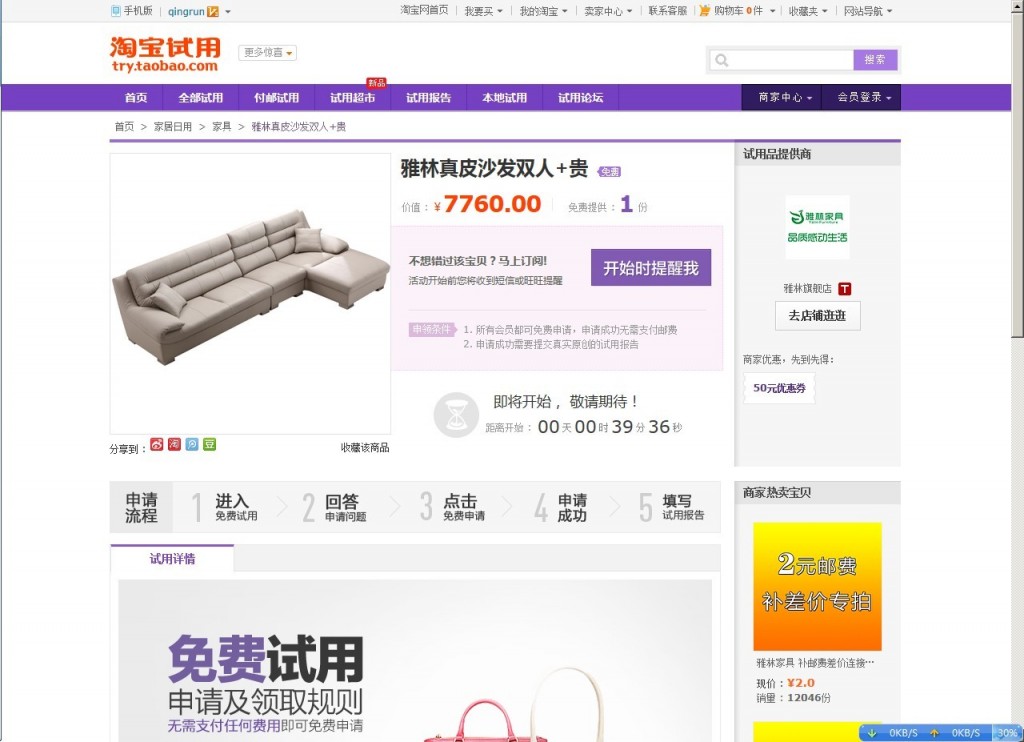Share to Weibo via red share icon
This screenshot has height=742, width=1024.
[157, 445]
